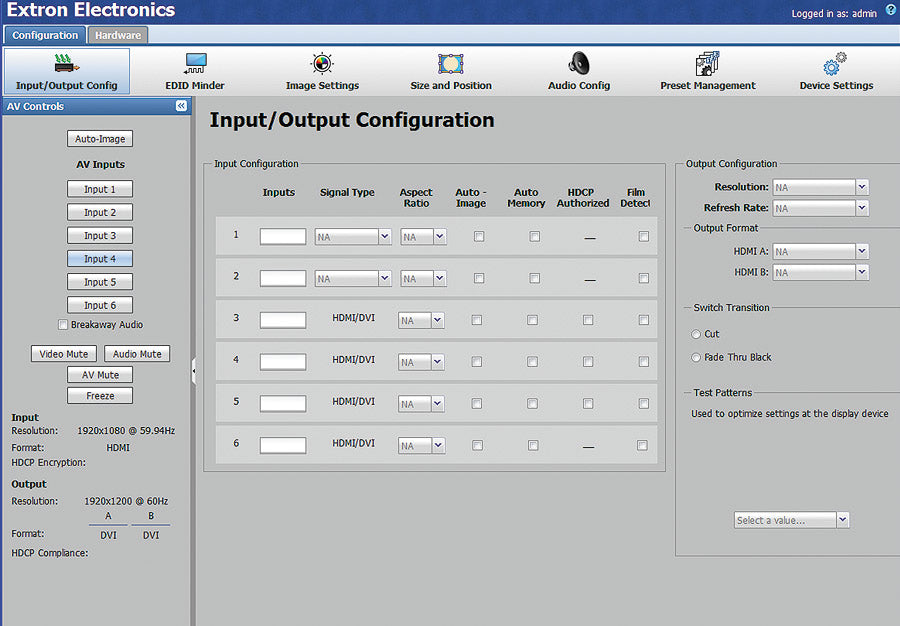Screen dimensions: 900x626
Task: Select Input 1 button
Action: click(x=100, y=189)
